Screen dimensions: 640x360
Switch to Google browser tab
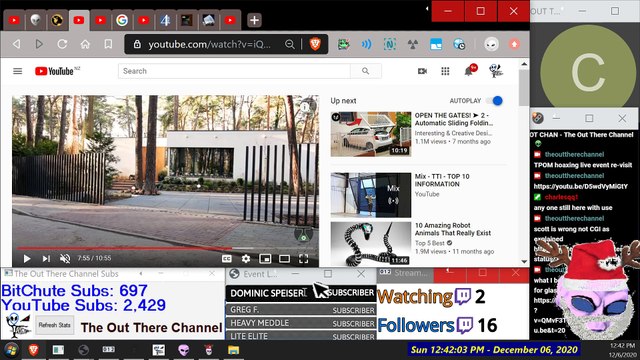click(122, 20)
